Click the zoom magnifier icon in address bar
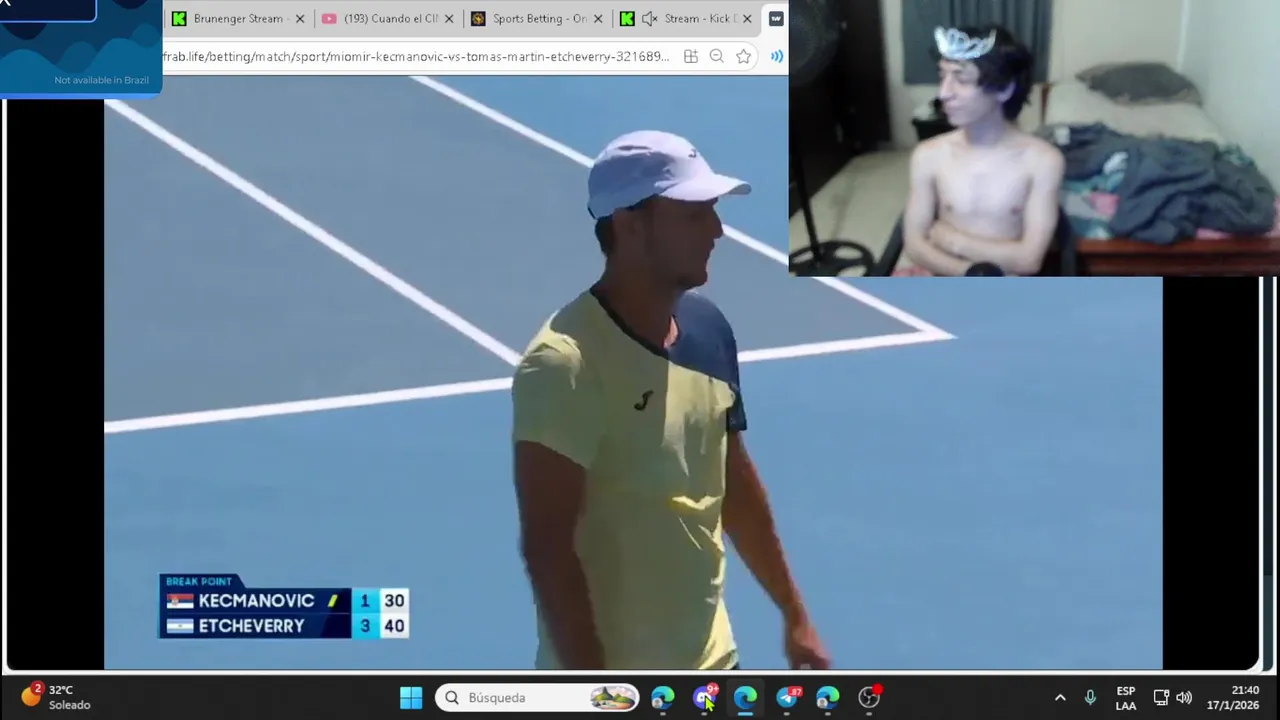Viewport: 1280px width, 720px height. 716,57
